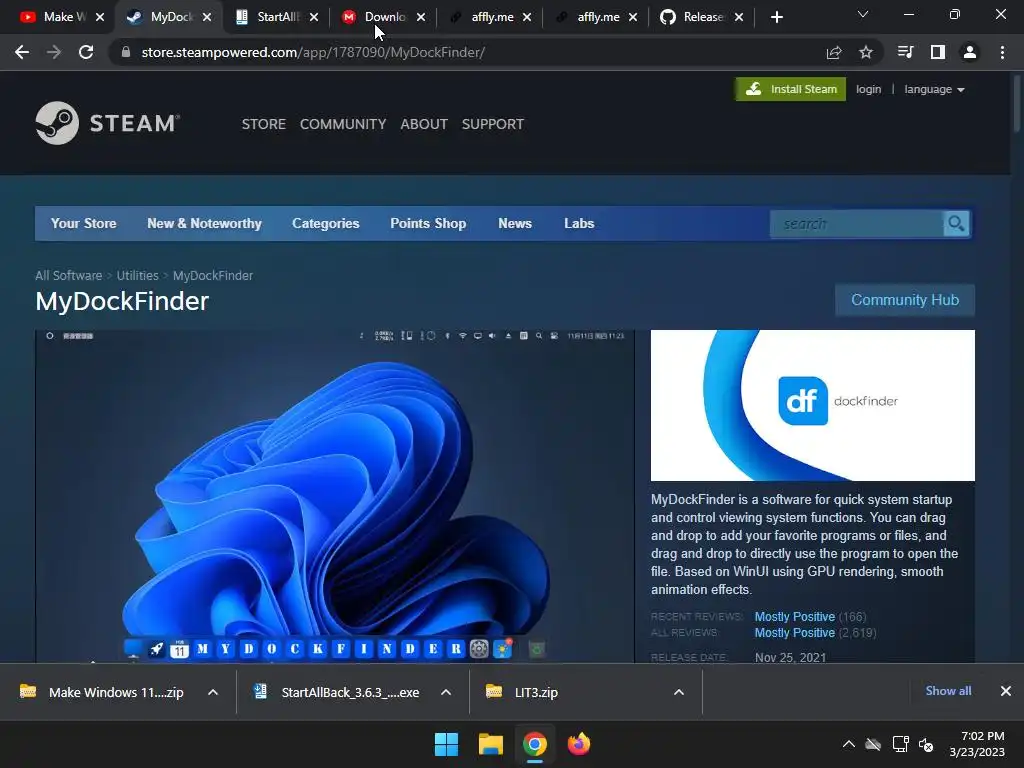The image size is (1024, 768).
Task: Open recent reviews Mostly Positive link
Action: [795, 616]
